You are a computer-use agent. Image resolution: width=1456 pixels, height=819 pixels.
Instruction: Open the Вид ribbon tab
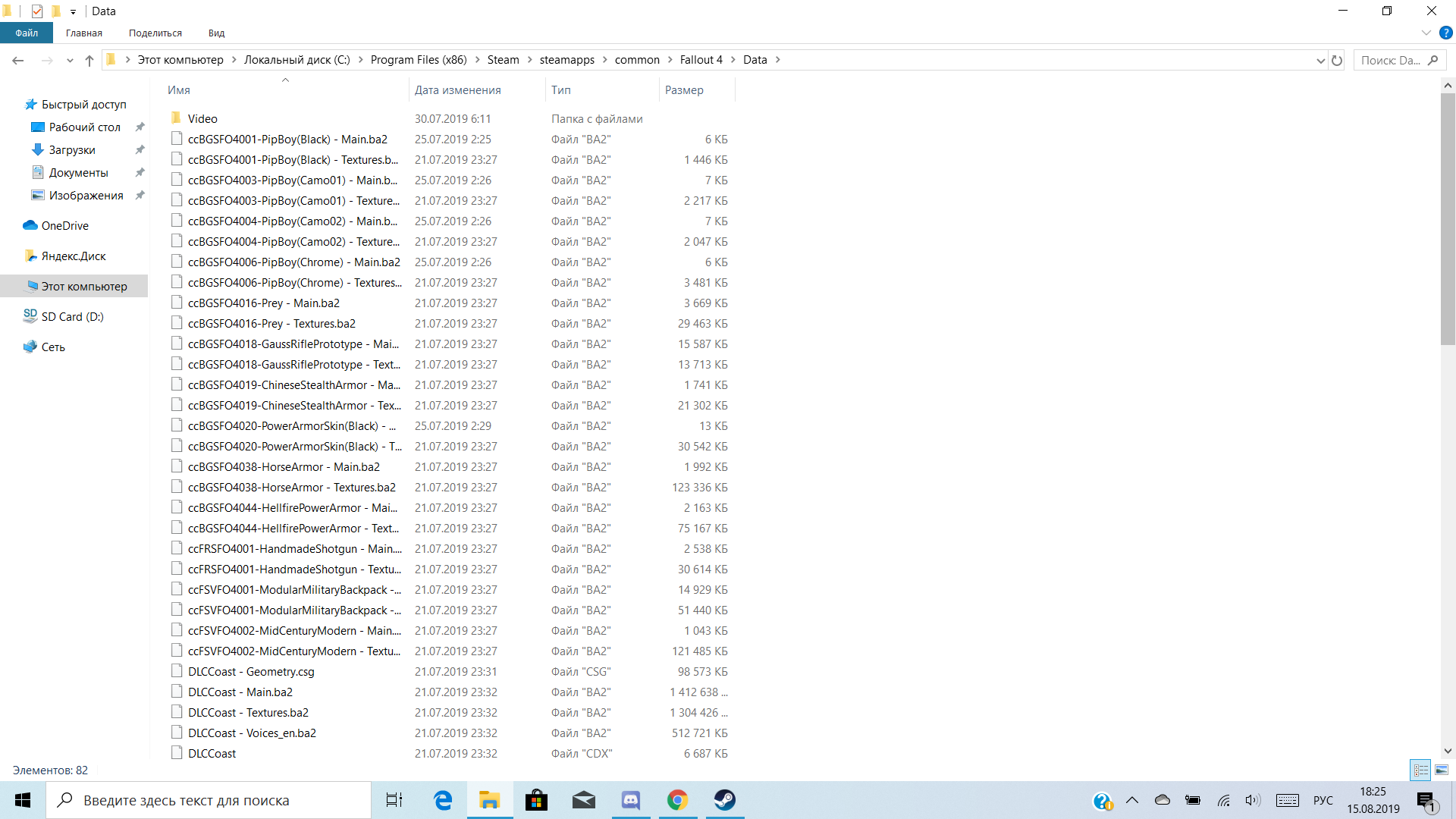point(216,33)
